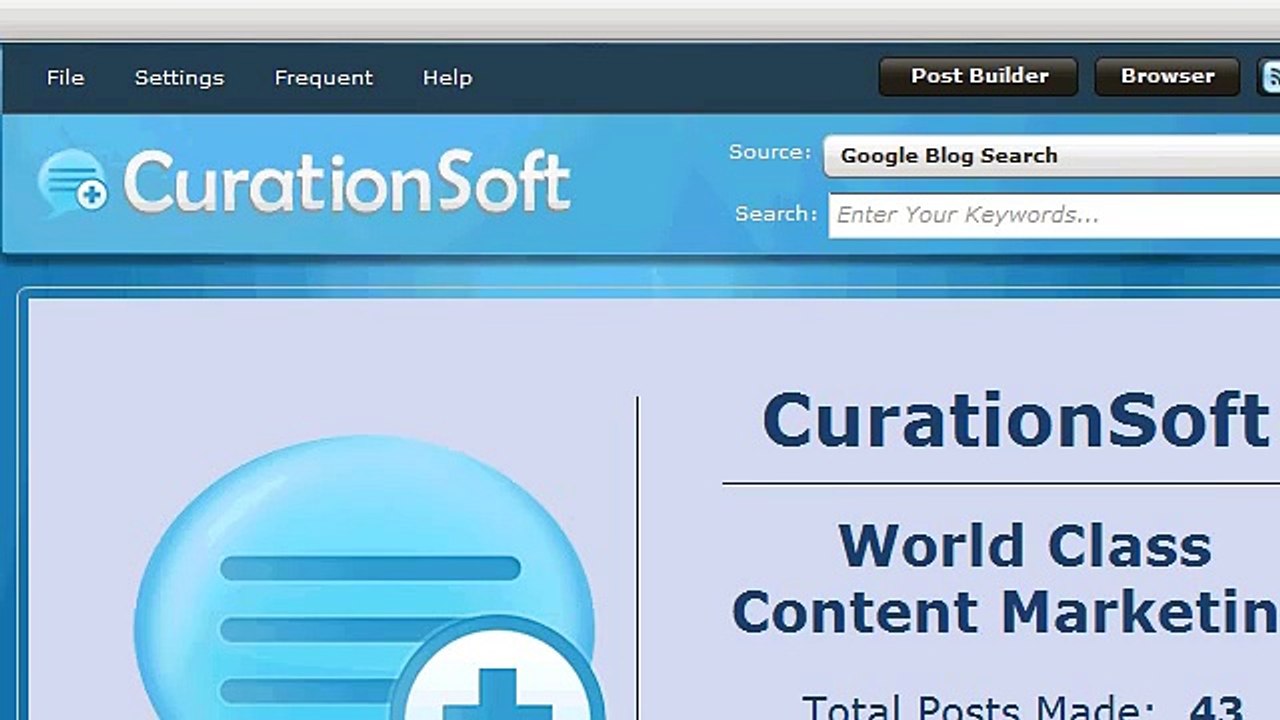
Task: Click the large speech bubble plus graphic
Action: coord(368,578)
